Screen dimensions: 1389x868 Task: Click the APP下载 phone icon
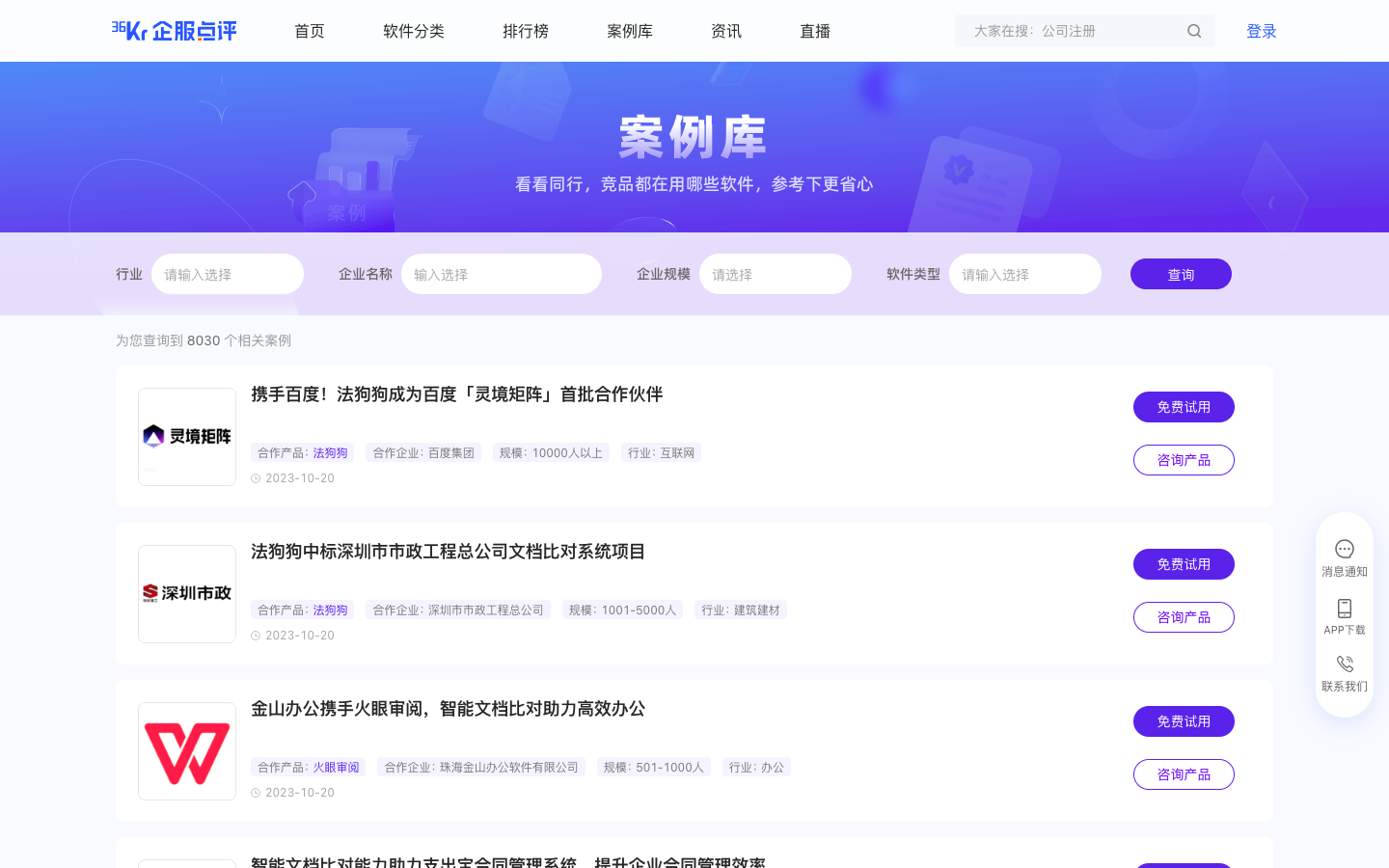[1344, 609]
